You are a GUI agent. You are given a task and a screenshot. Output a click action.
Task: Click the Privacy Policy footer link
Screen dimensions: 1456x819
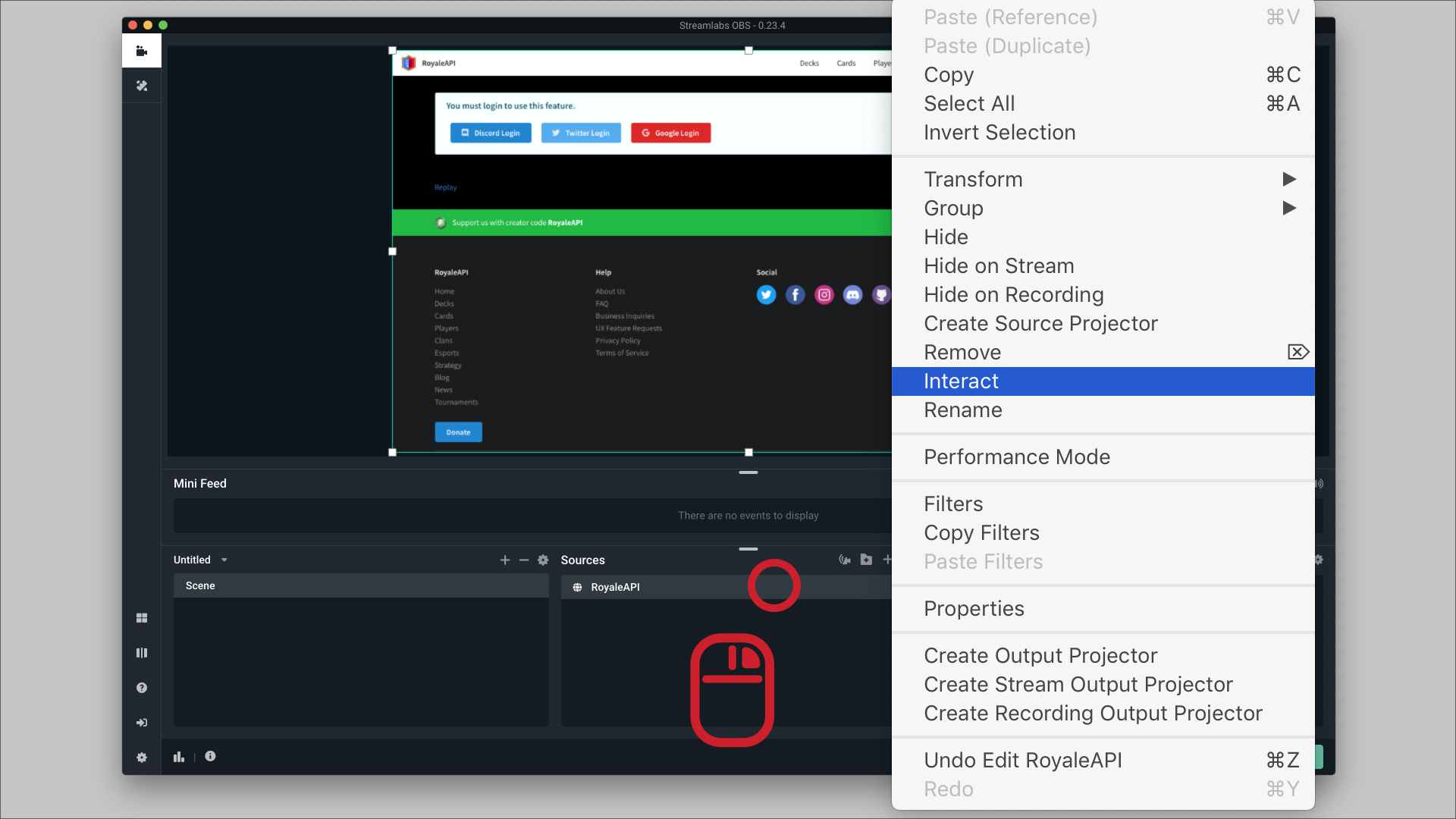(618, 340)
